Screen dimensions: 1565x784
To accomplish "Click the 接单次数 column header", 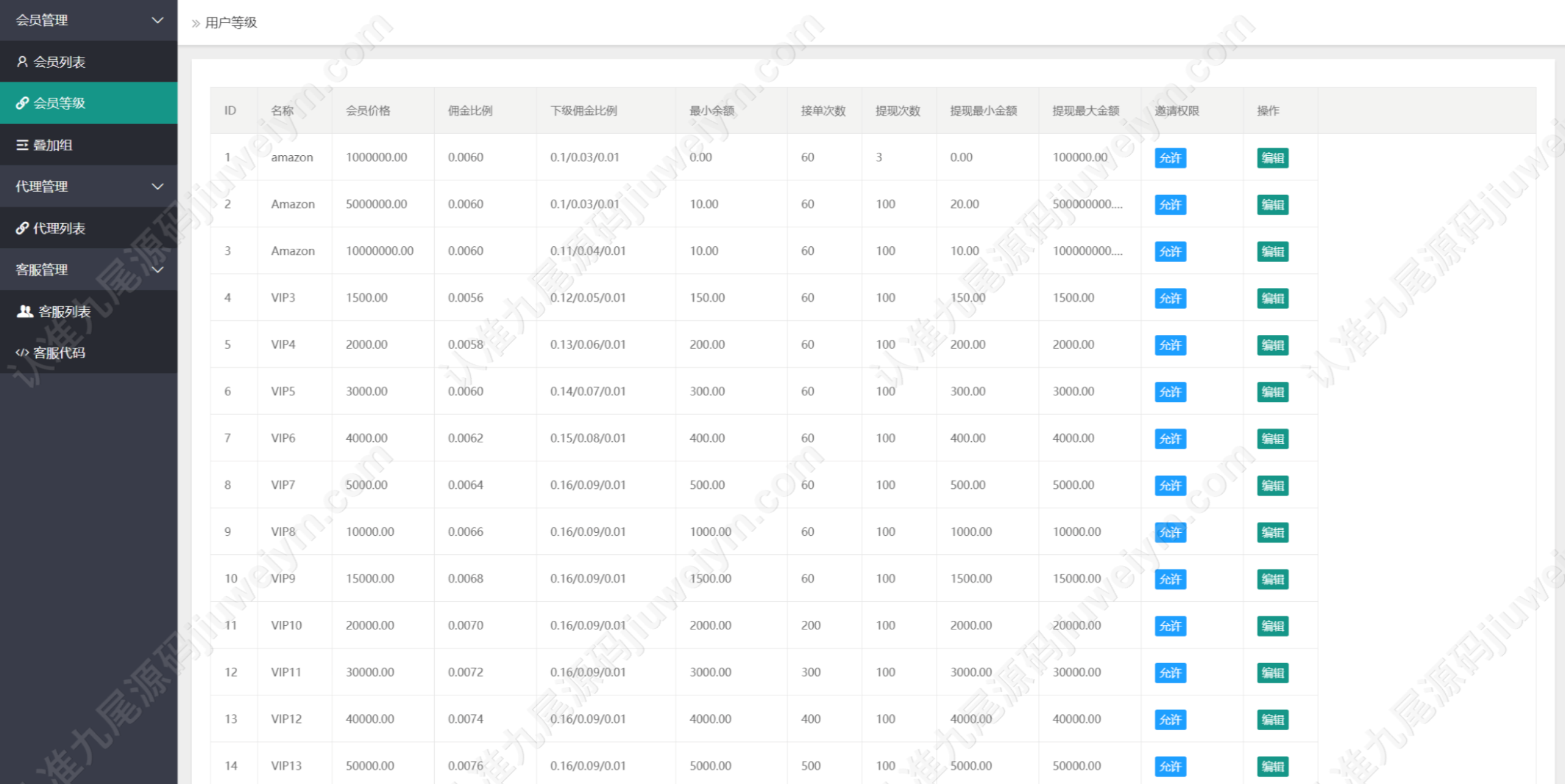I will point(823,111).
